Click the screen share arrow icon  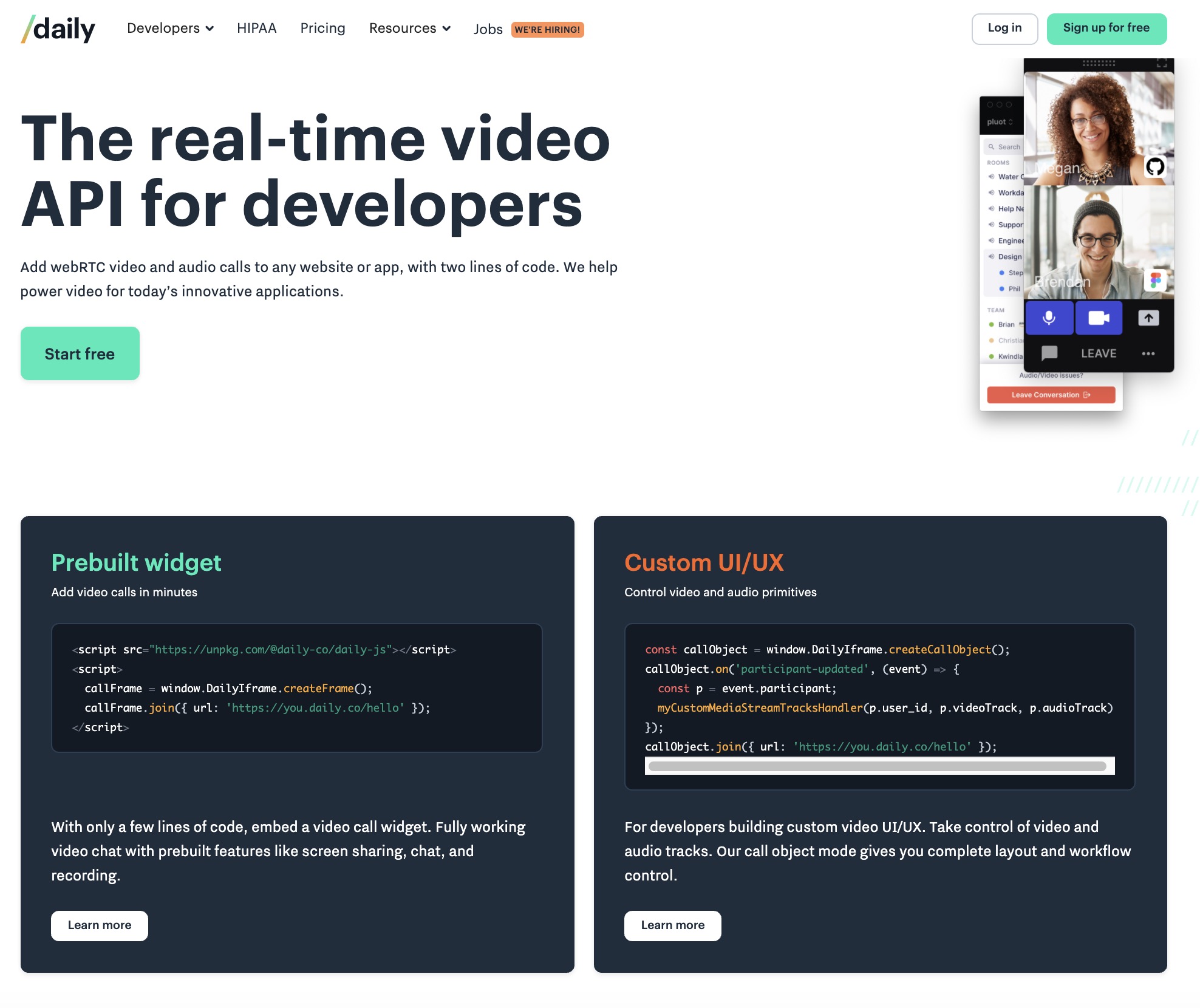point(1148,318)
